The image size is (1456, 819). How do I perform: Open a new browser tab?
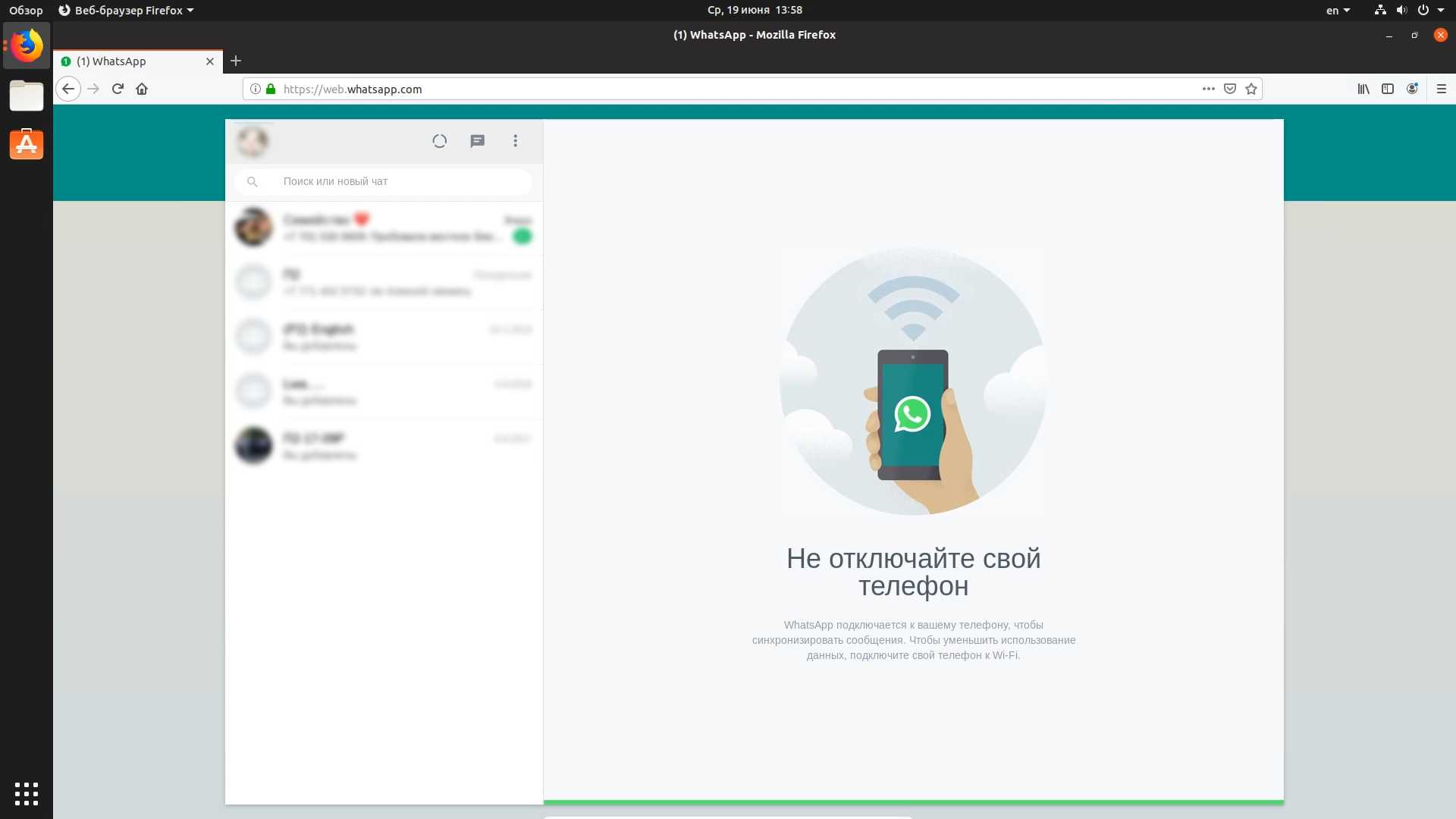tap(236, 61)
